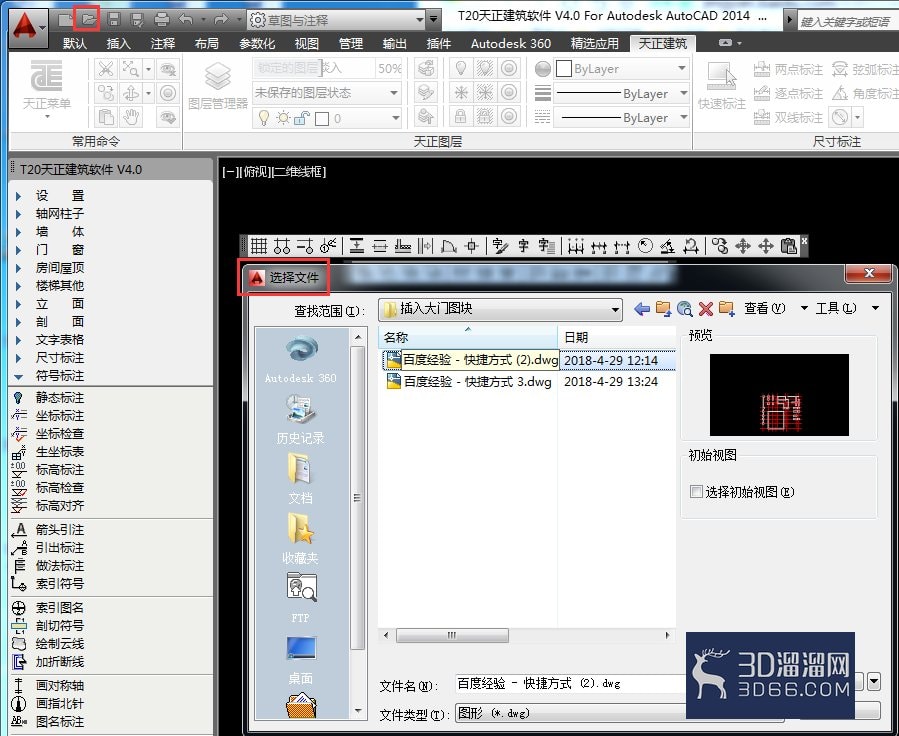The height and width of the screenshot is (736, 899).
Task: Select 箭头引注 tool
Action: (x=48, y=530)
